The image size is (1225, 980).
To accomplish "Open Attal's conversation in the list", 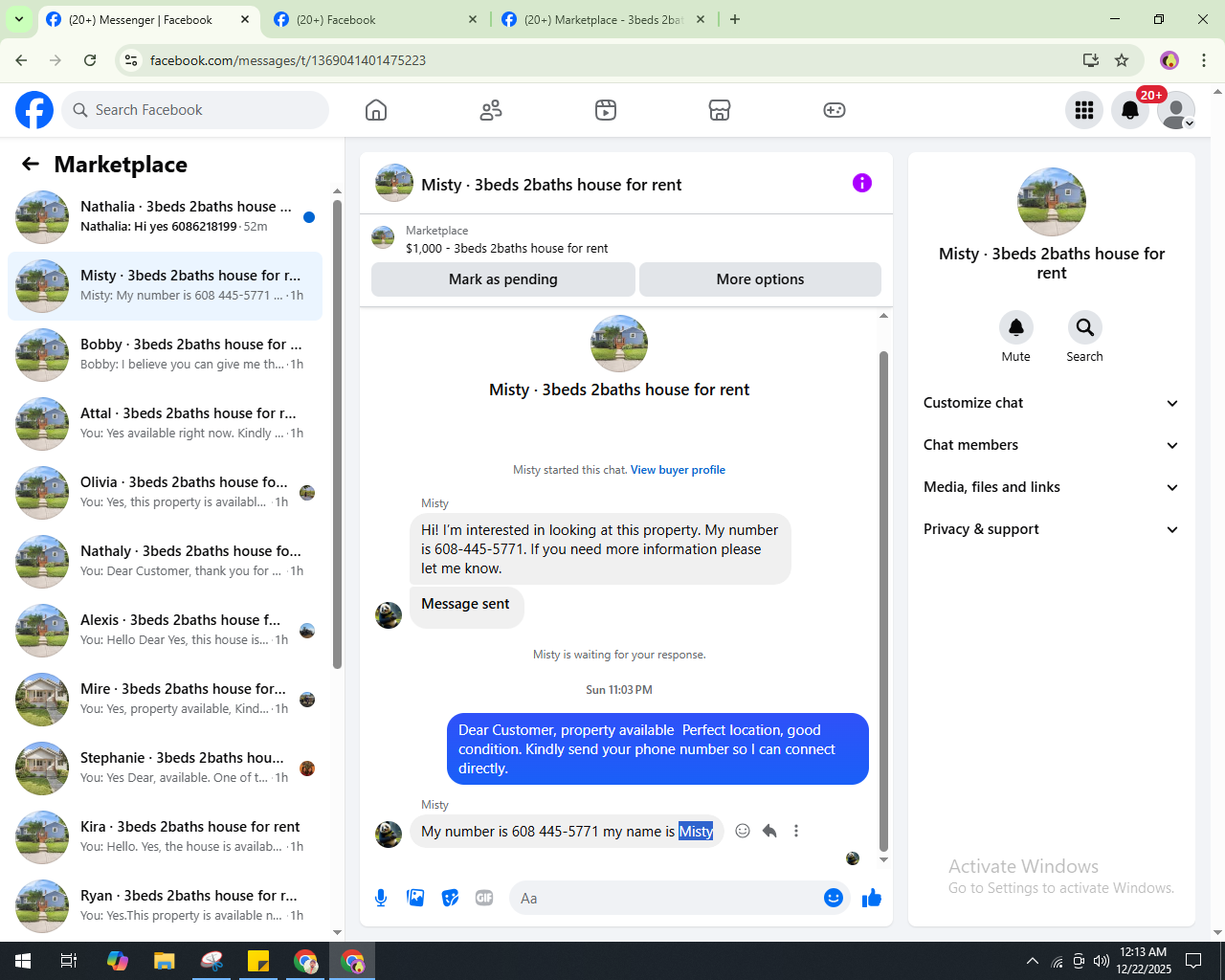I will tap(165, 424).
